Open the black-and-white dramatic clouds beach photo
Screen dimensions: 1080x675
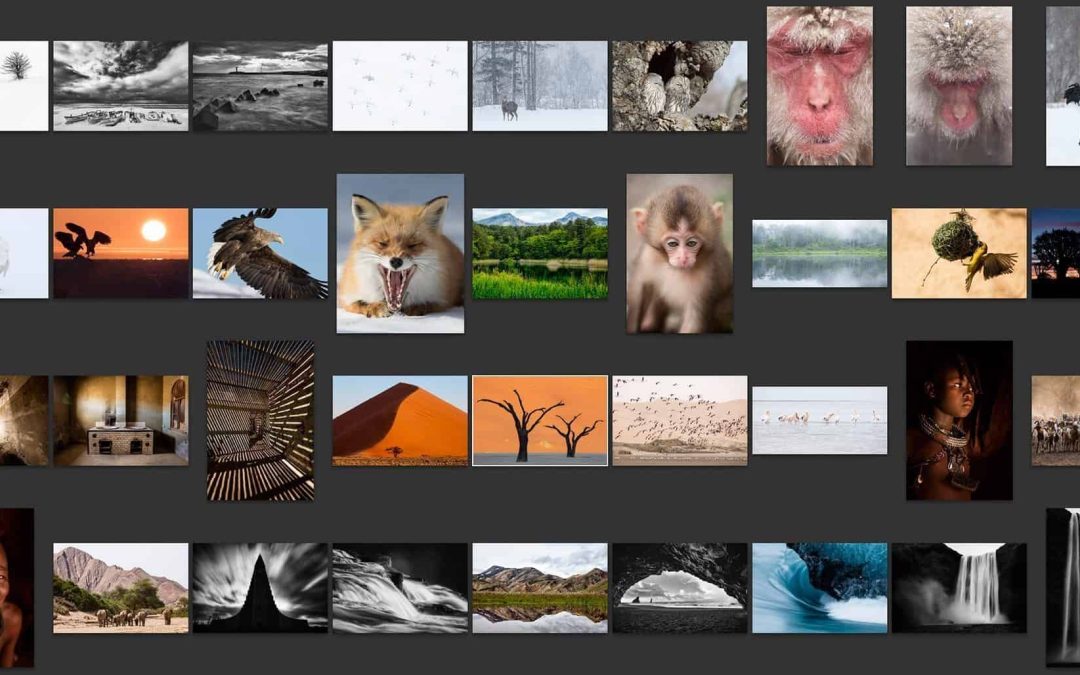pos(120,85)
